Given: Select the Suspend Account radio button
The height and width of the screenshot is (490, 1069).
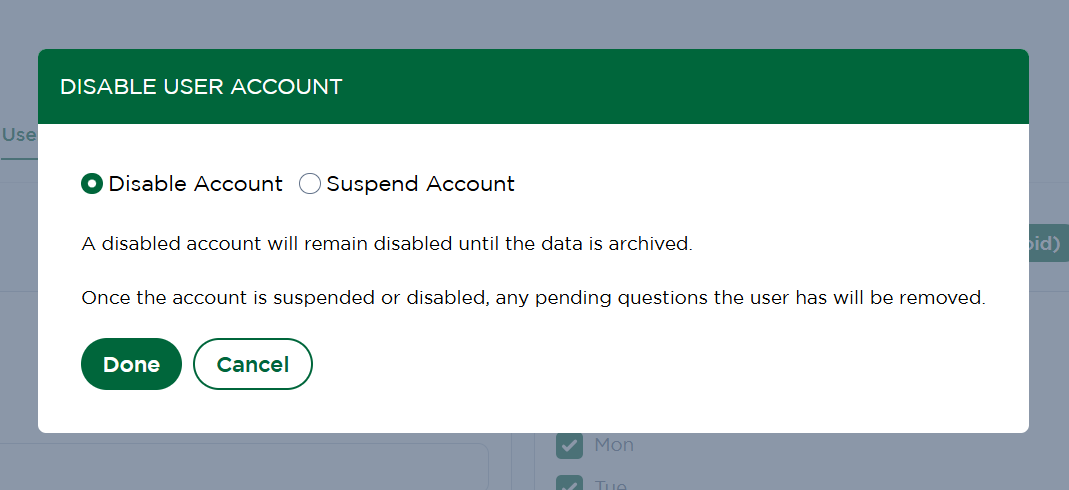Looking at the screenshot, I should (310, 184).
